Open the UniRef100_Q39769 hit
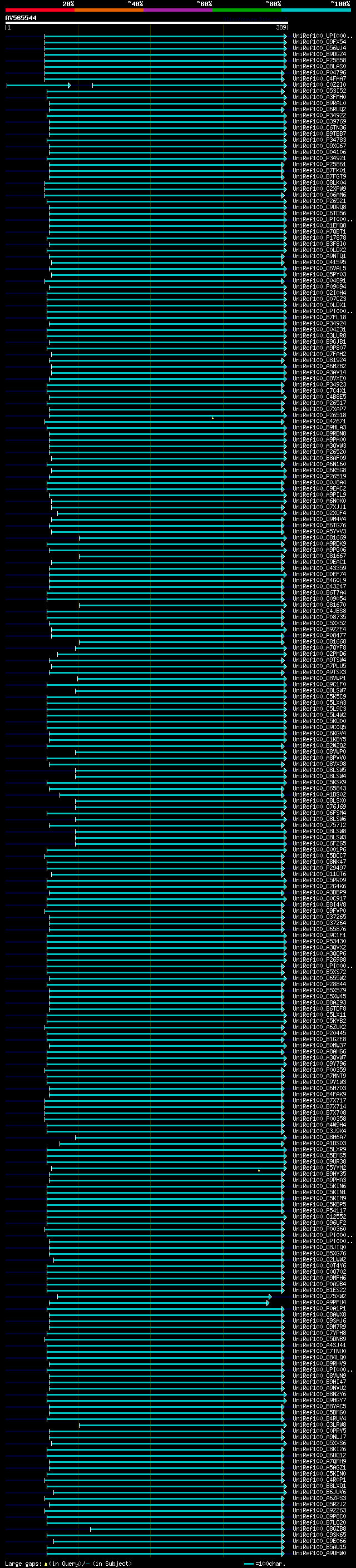Screen dimensions: 356x1568 [x=319, y=122]
